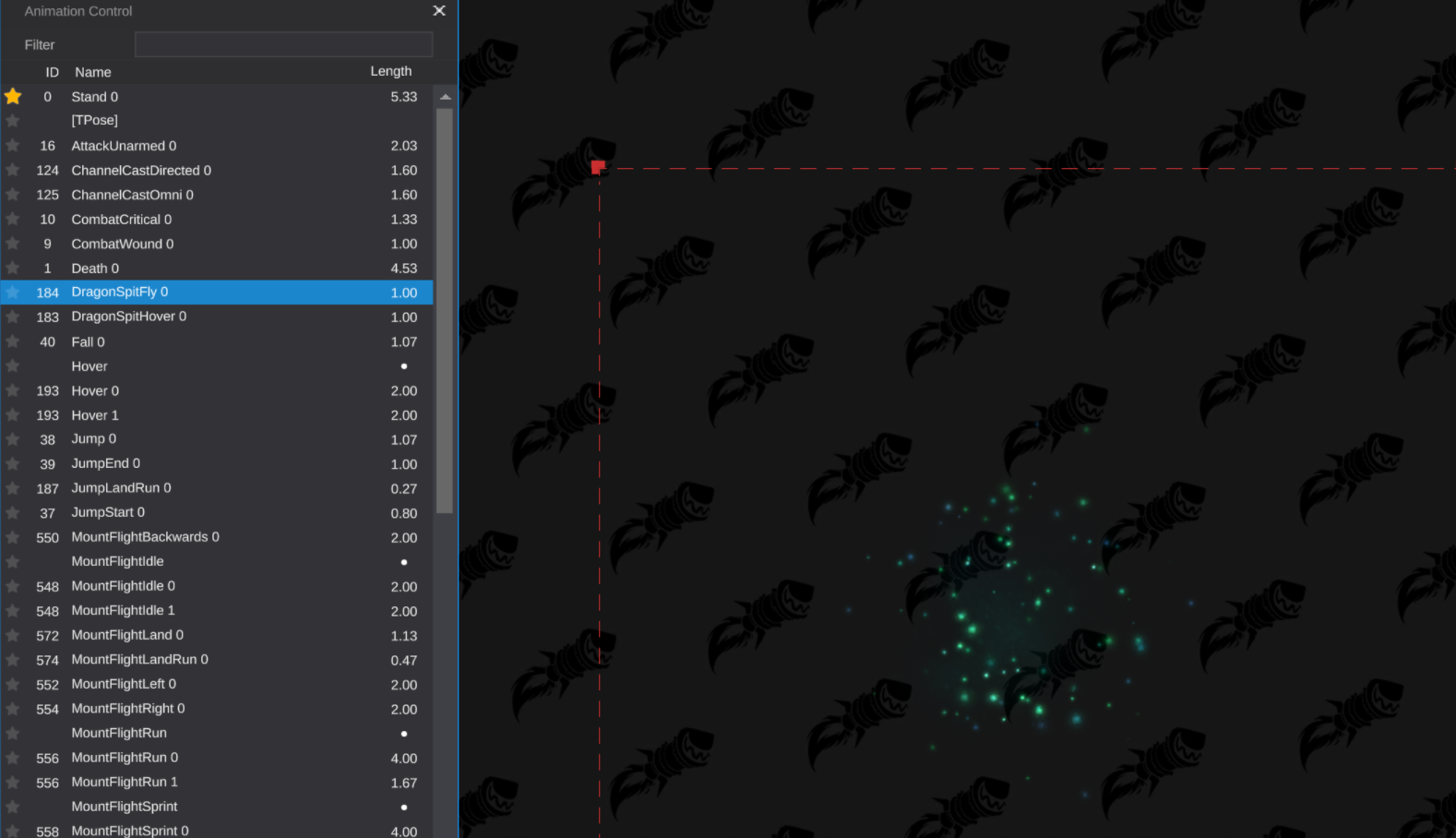1456x838 pixels.
Task: Click the Filter text field
Action: click(x=283, y=44)
